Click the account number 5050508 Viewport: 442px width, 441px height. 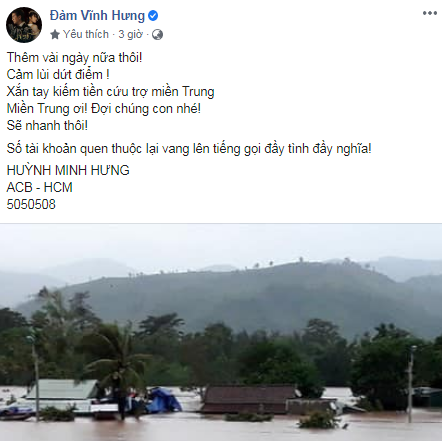[31, 204]
